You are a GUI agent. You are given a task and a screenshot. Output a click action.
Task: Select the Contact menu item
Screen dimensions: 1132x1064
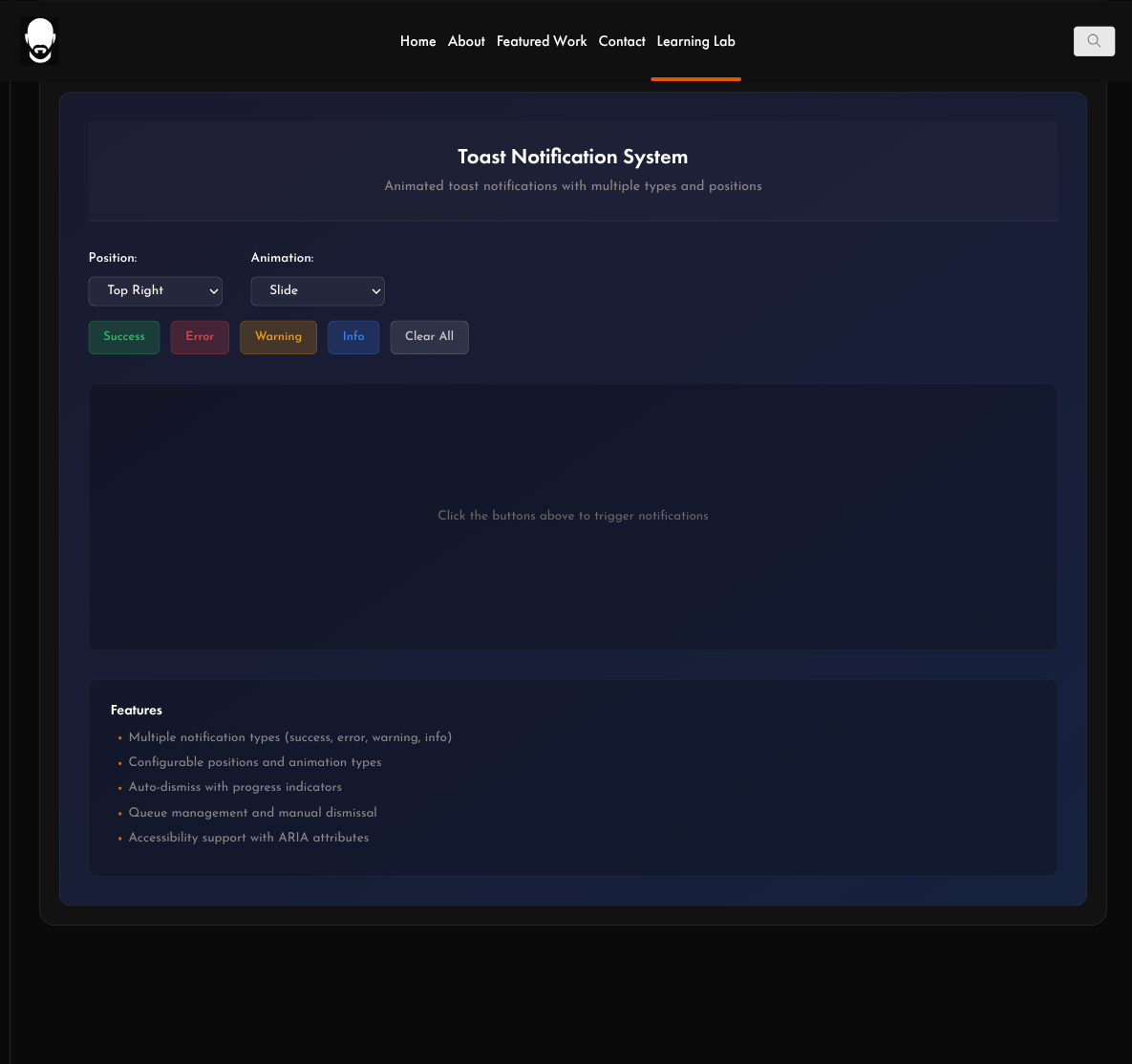pos(622,41)
